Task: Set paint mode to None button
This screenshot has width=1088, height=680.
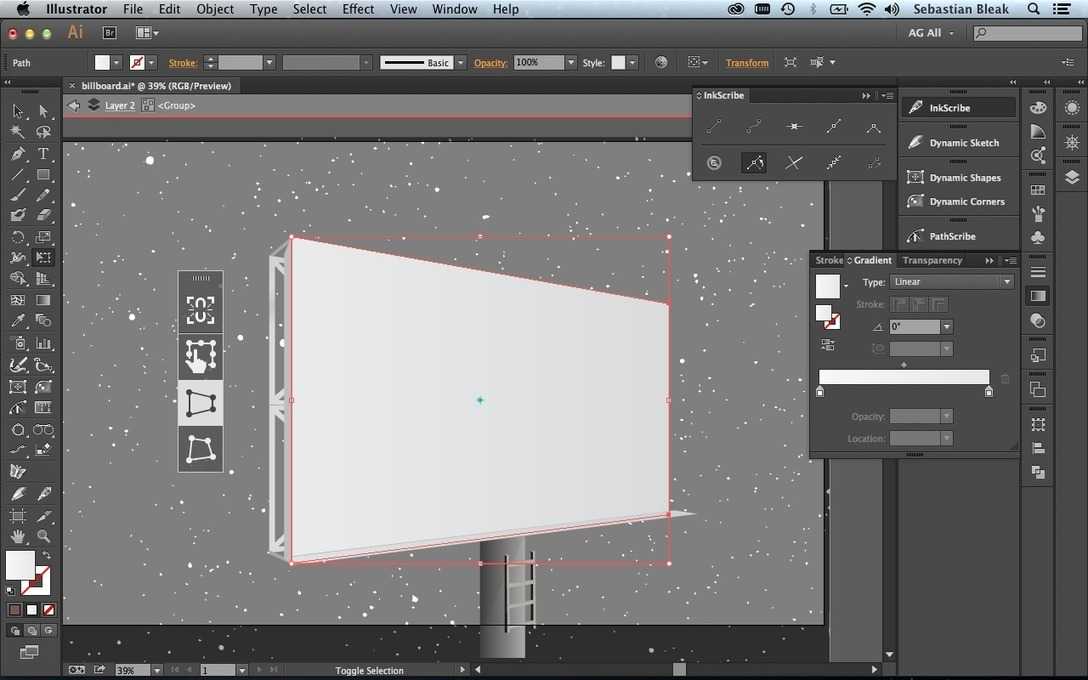Action: [x=49, y=610]
